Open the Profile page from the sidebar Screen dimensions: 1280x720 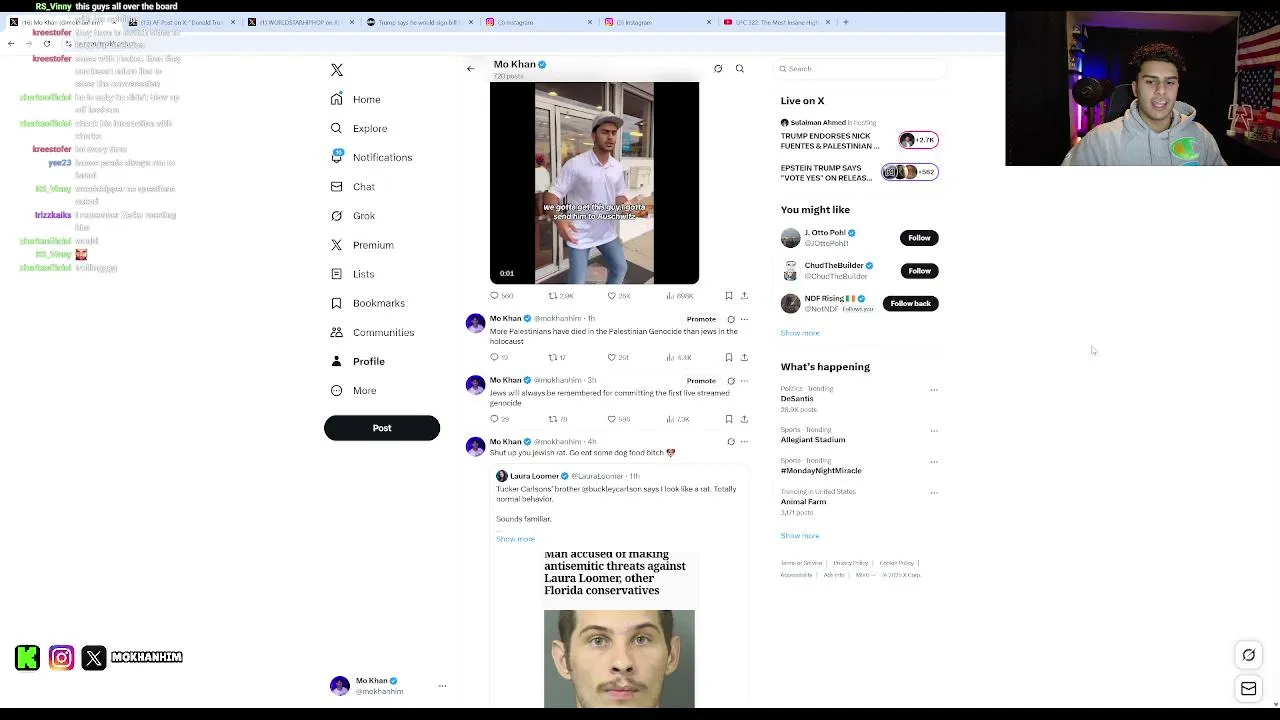tap(358, 361)
